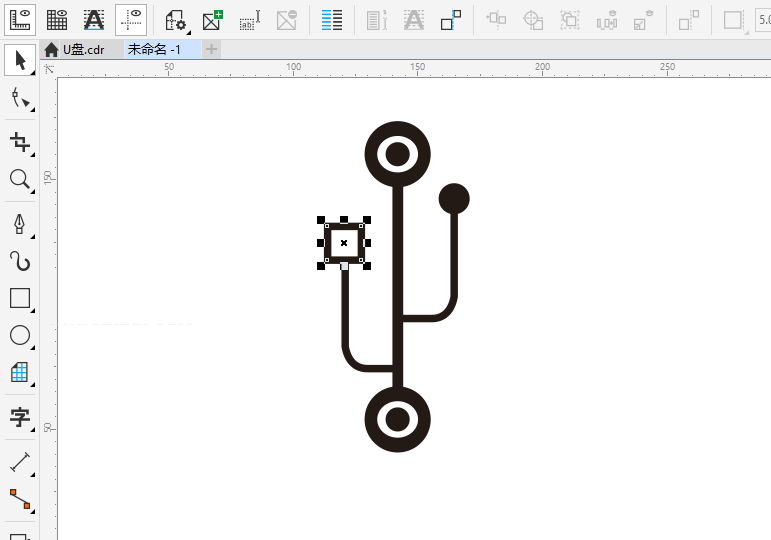Select the Shape edit tool

pyautogui.click(x=20, y=98)
